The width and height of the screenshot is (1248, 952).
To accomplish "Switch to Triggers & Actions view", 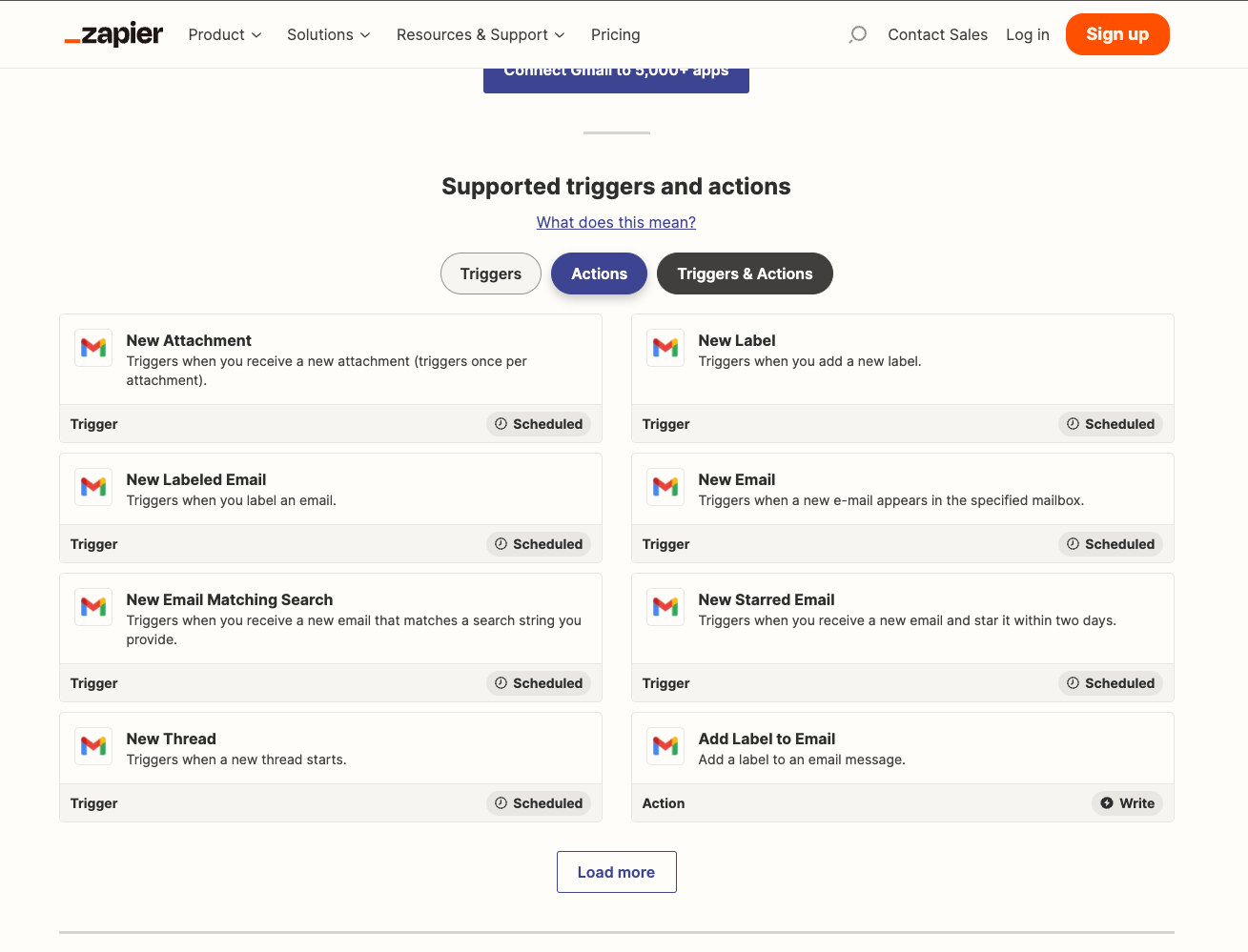I will pos(745,273).
